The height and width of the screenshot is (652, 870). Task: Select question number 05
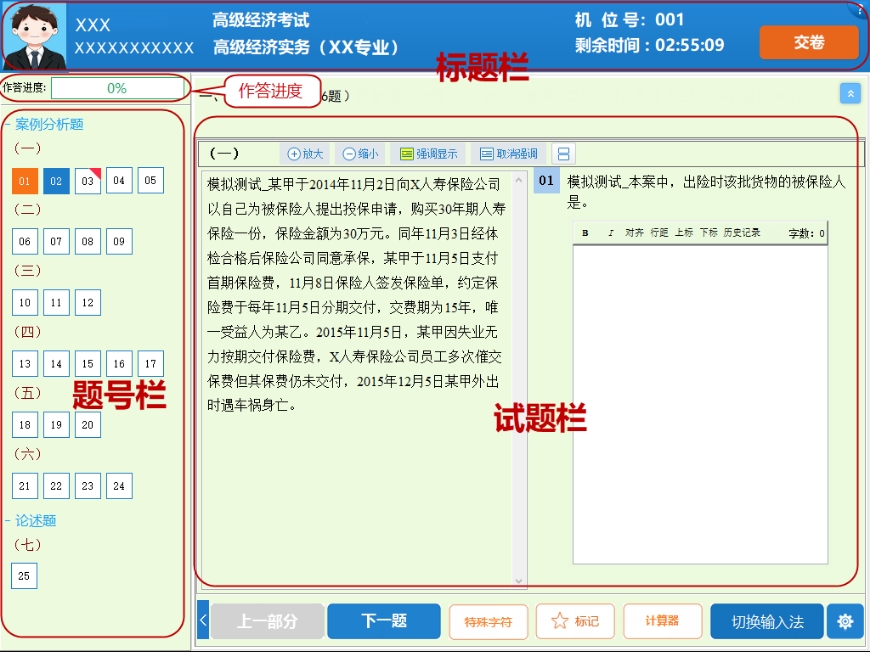(x=150, y=180)
